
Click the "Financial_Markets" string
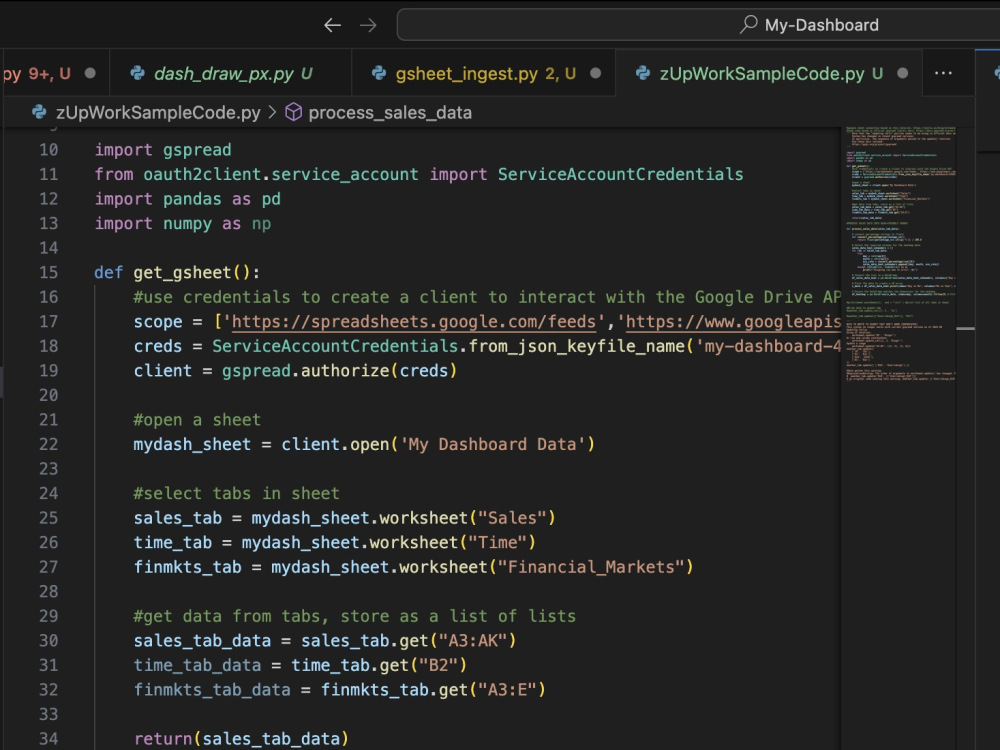[x=591, y=568]
